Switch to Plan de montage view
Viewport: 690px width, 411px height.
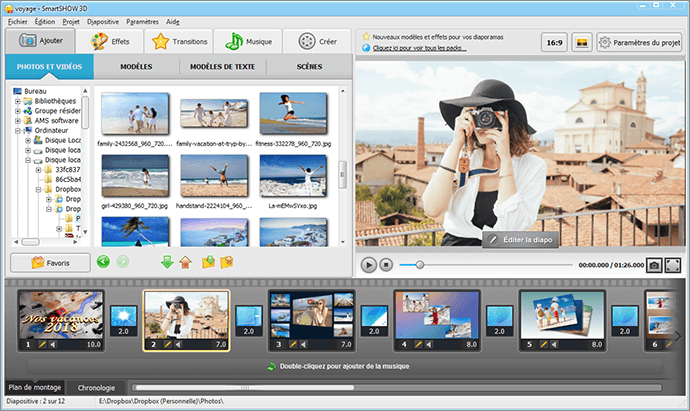pyautogui.click(x=35, y=387)
